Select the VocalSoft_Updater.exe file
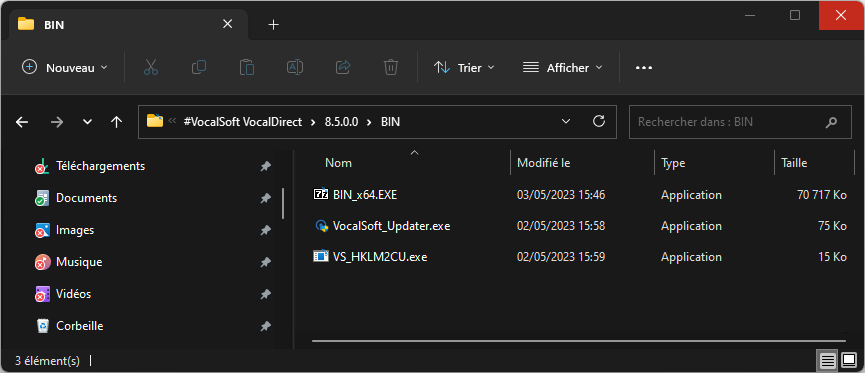The image size is (865, 373). pos(392,226)
